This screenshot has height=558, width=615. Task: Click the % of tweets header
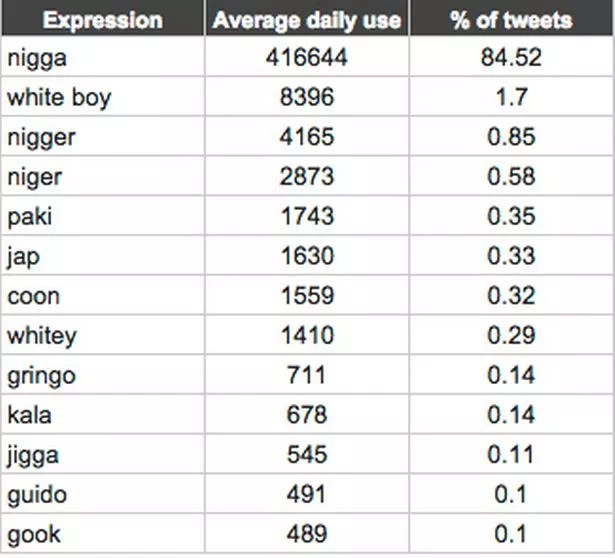pos(511,18)
